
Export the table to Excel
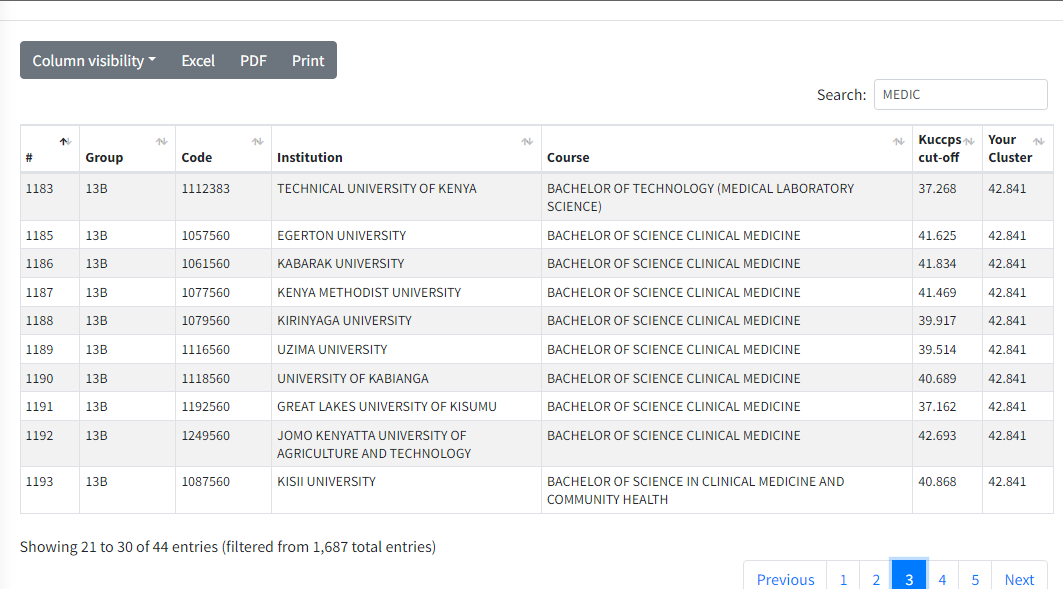click(x=198, y=60)
